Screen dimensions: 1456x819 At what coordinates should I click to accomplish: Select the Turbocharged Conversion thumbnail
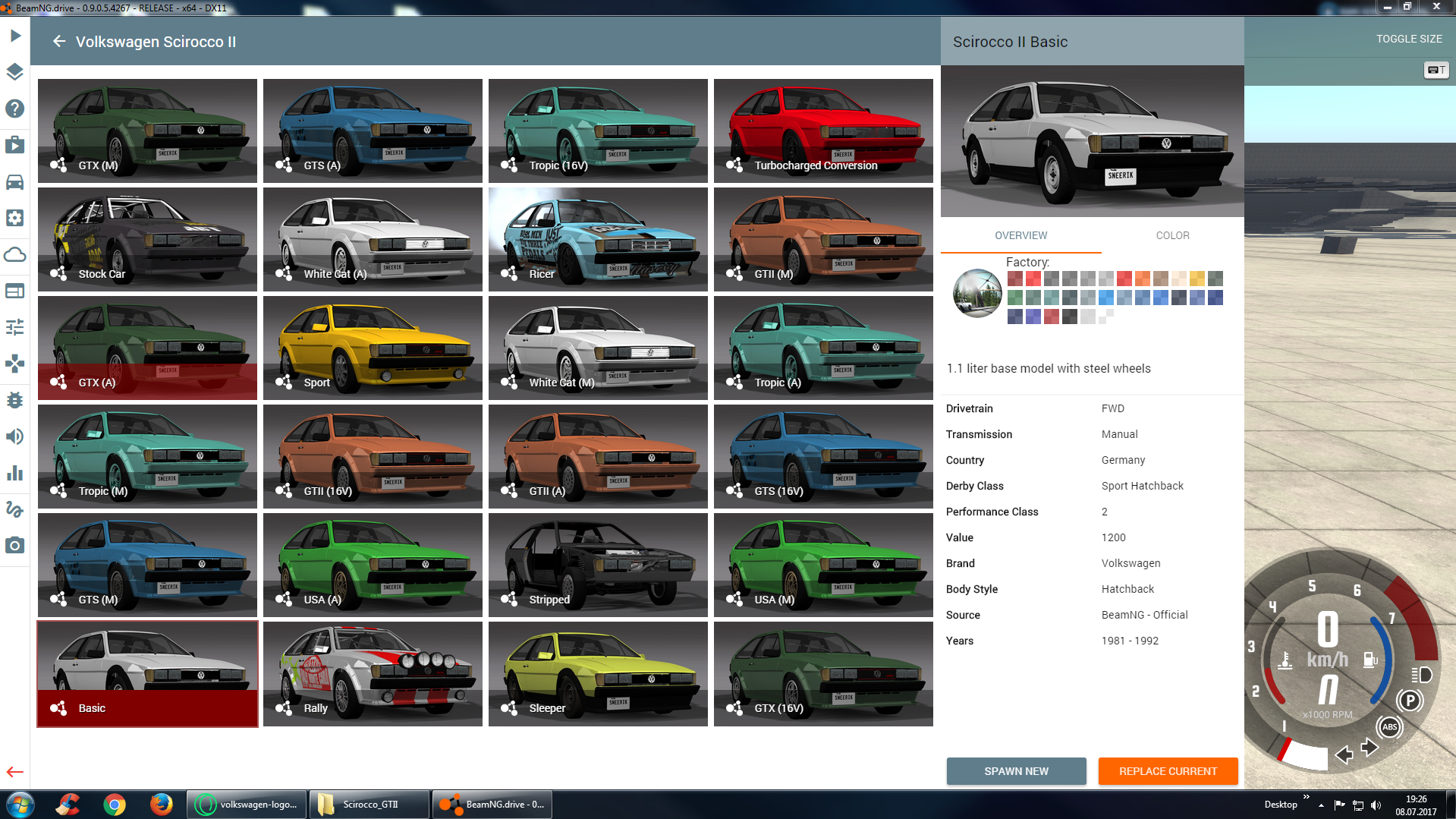823,131
